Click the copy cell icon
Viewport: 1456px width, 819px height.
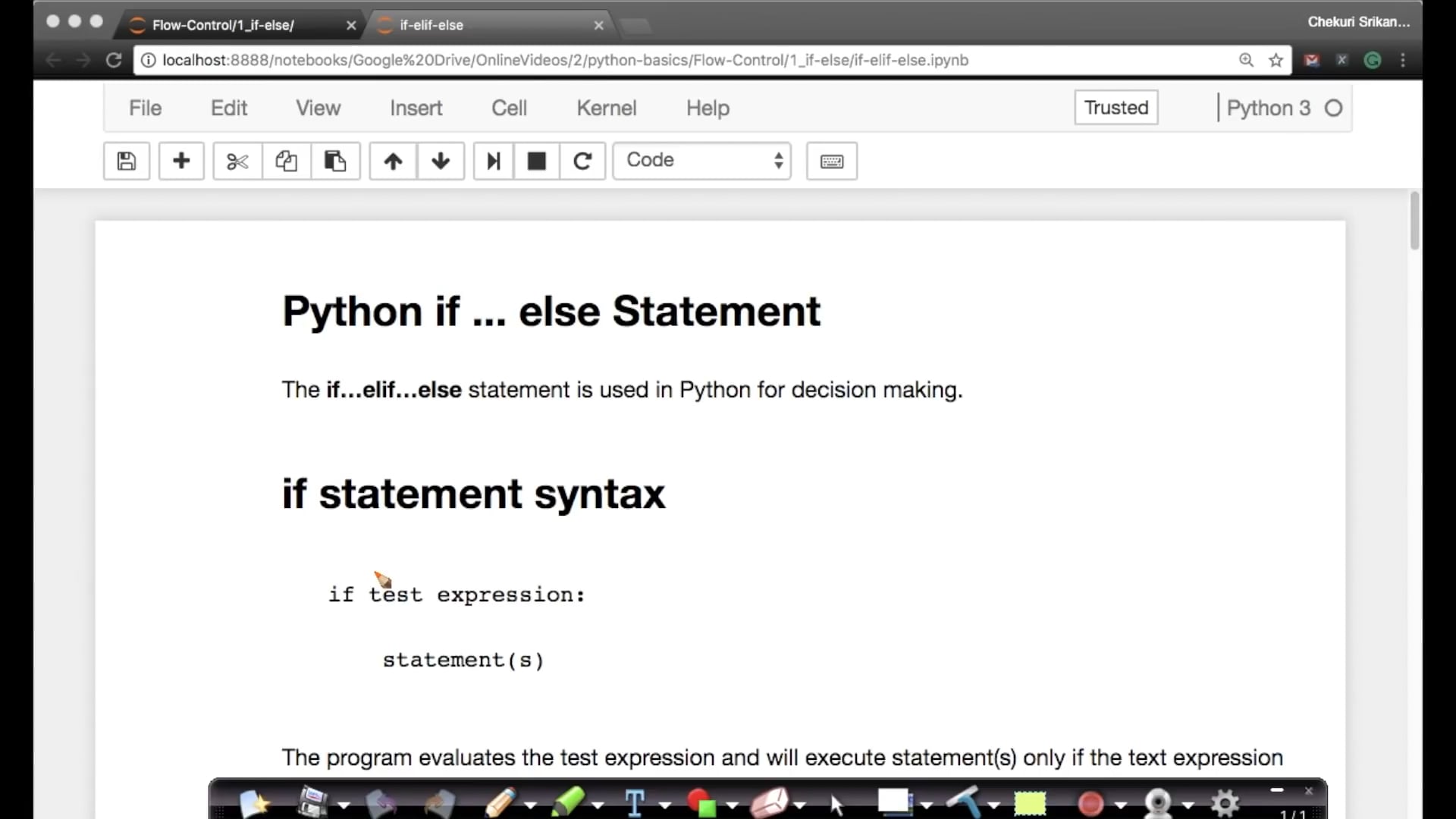pos(285,161)
